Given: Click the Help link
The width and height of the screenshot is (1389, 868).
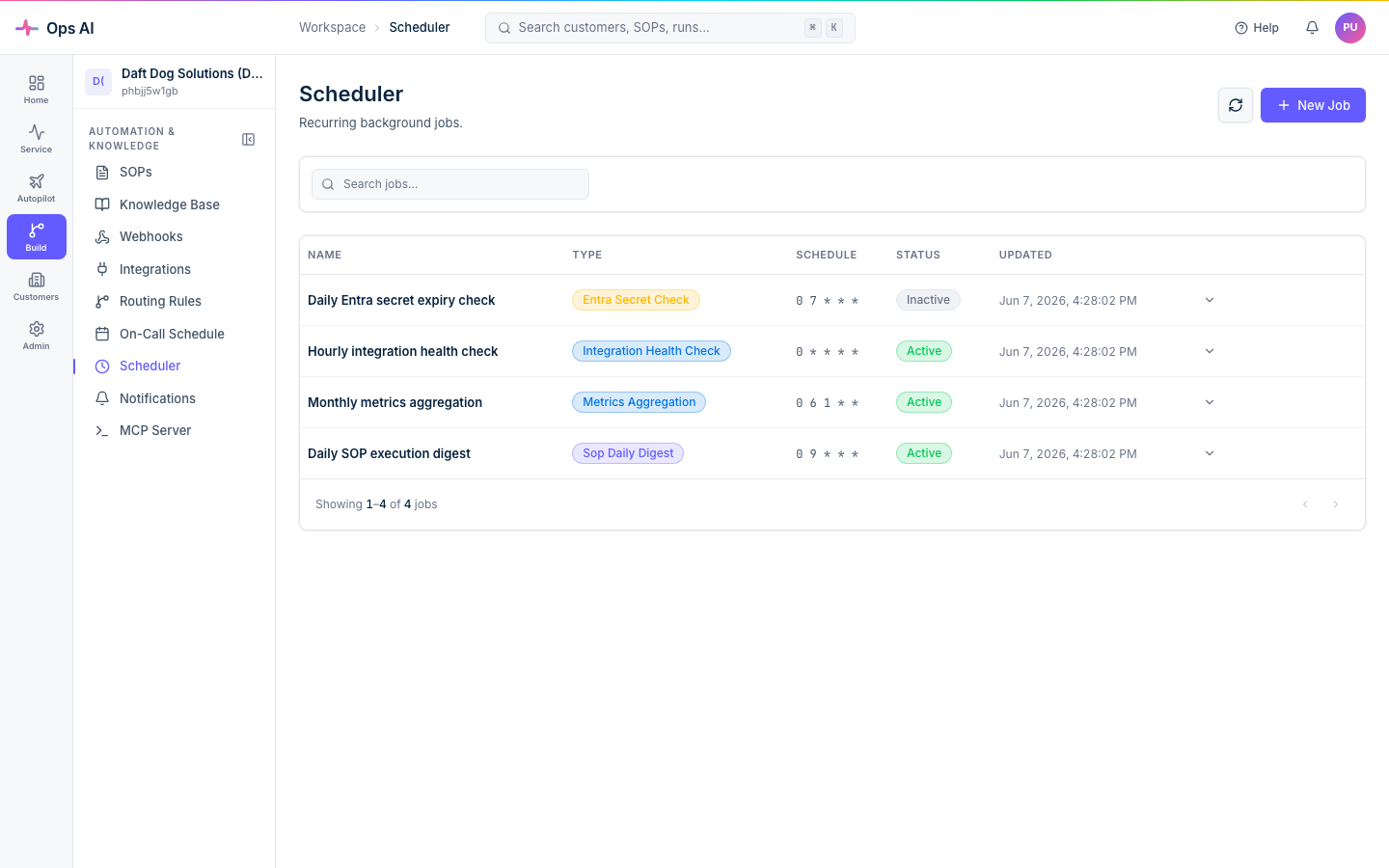Looking at the screenshot, I should point(1257,28).
